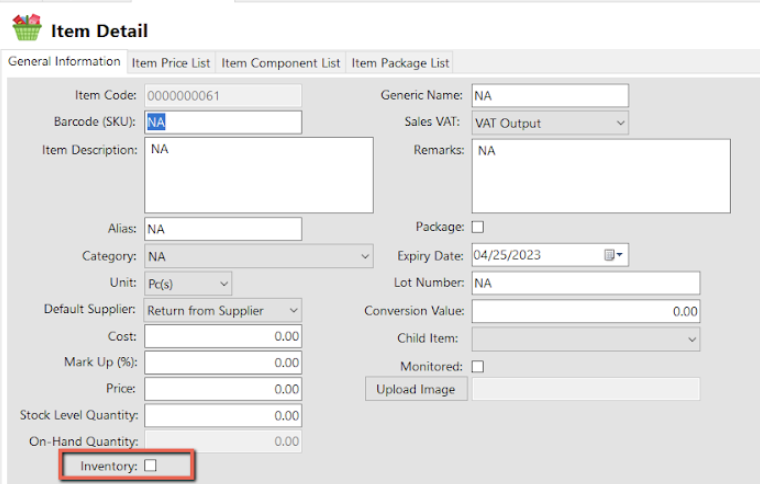Go to the Item Package List tab

click(x=400, y=63)
